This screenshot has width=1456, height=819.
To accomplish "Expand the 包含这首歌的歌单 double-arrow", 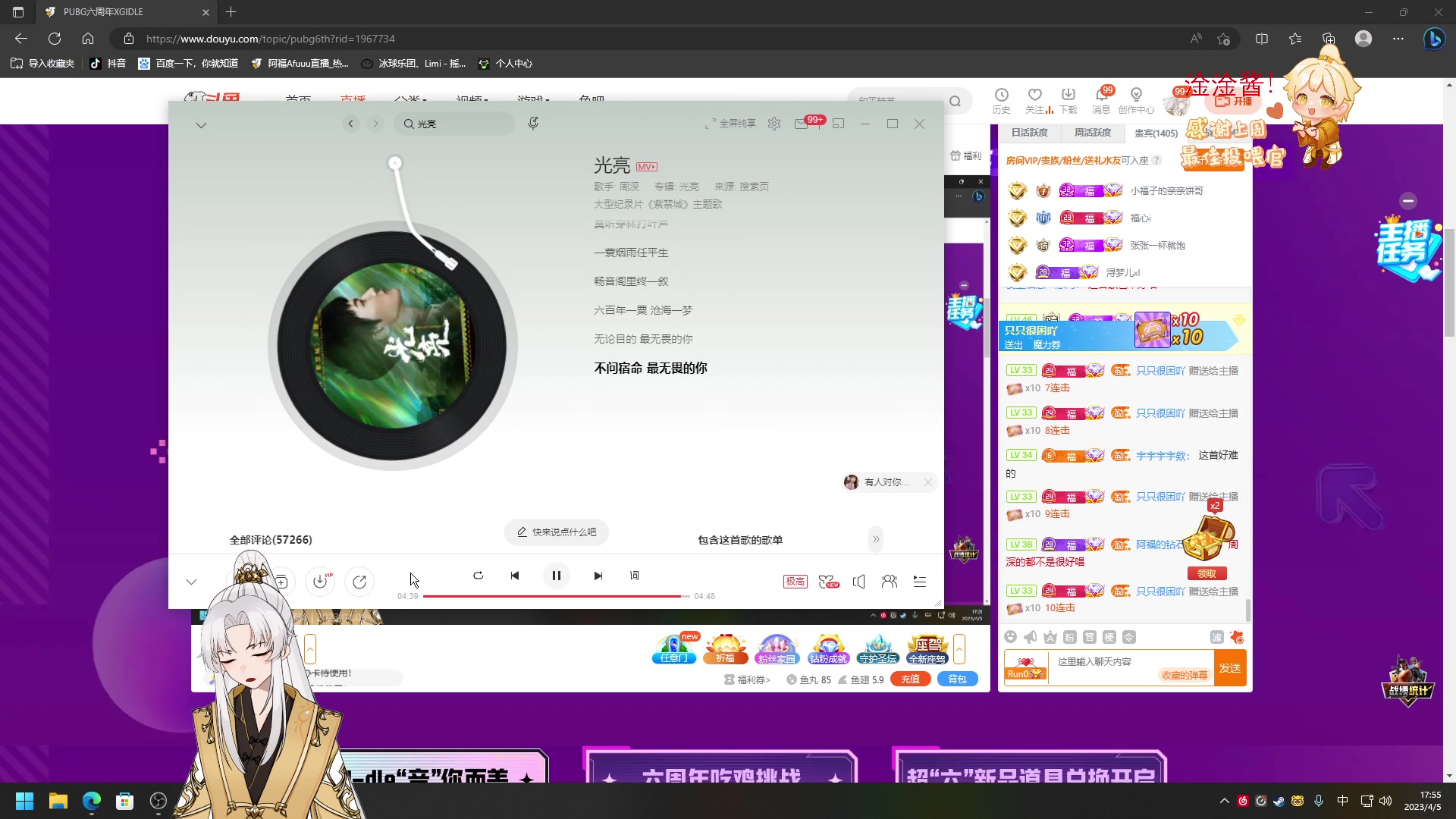I will click(876, 539).
